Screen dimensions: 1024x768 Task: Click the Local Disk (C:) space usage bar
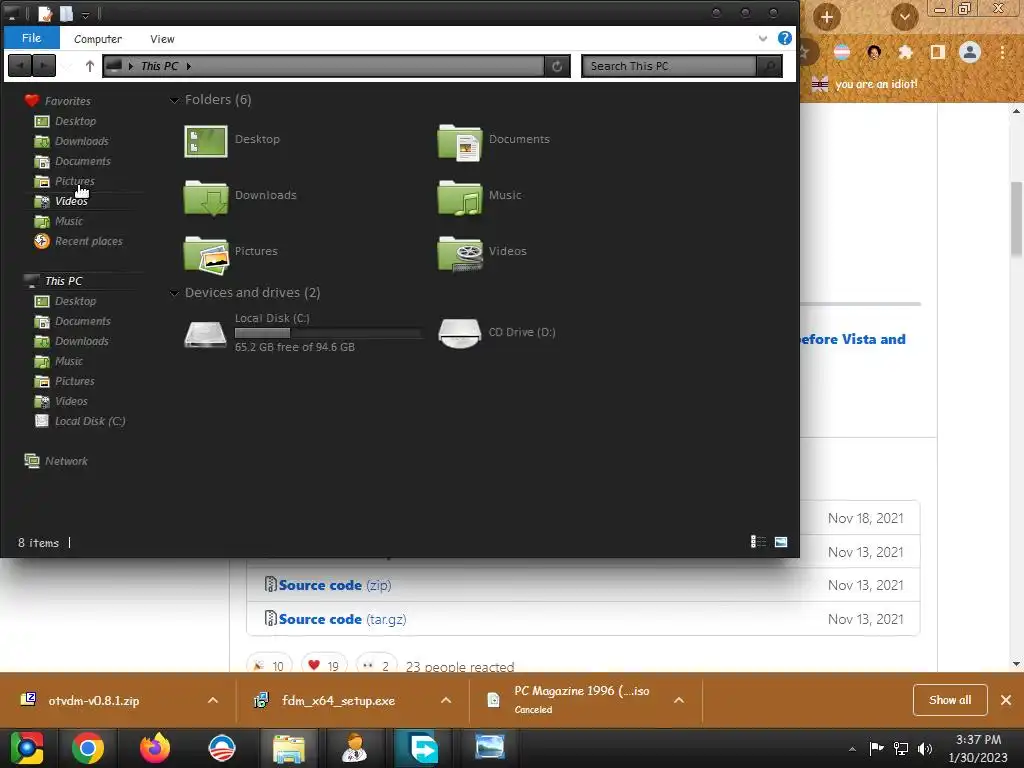point(328,333)
